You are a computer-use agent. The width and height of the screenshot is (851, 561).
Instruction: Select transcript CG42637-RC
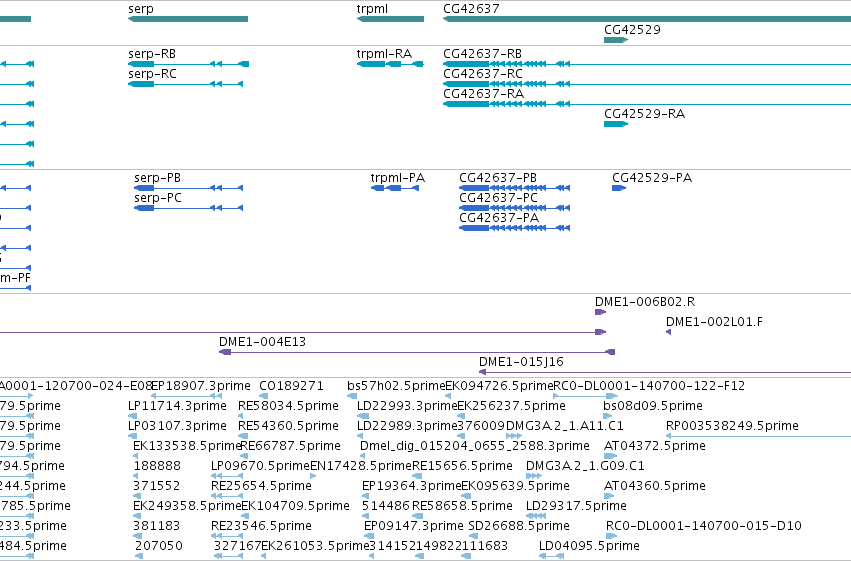483,74
